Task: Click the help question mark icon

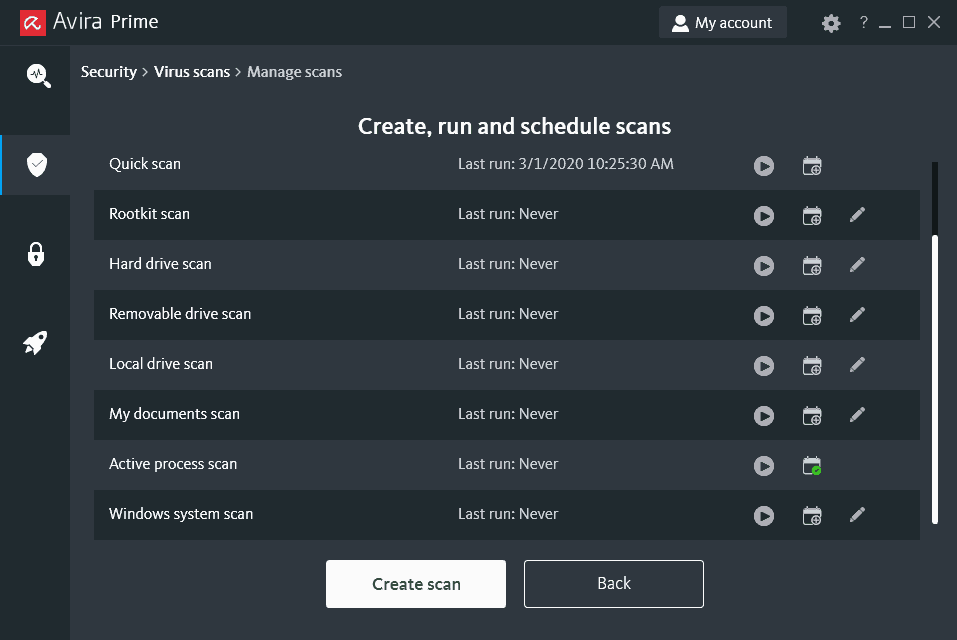Action: click(863, 23)
